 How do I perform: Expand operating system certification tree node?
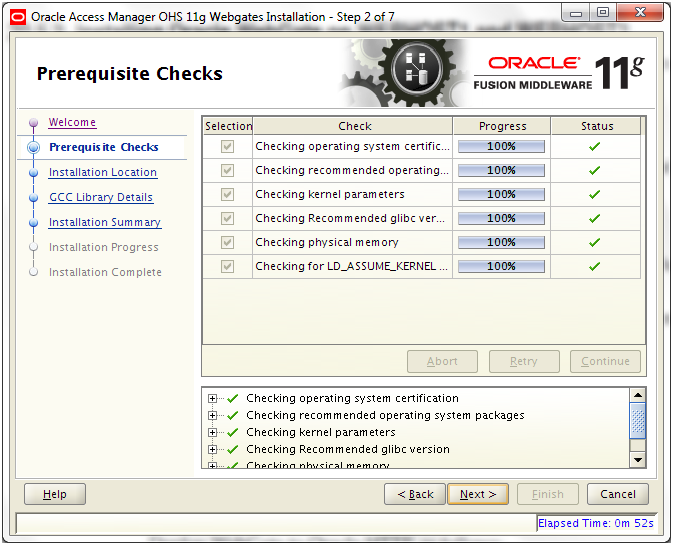[212, 399]
